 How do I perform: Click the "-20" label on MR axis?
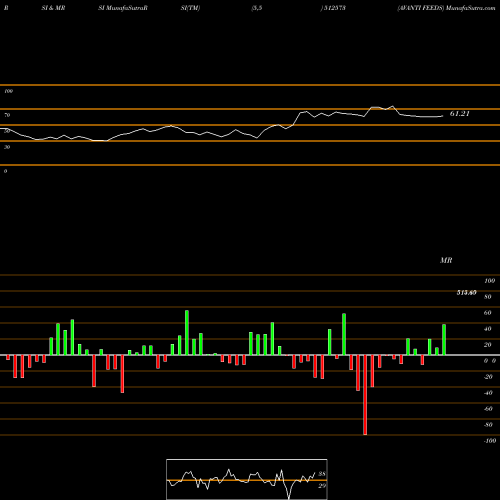pos(488,377)
